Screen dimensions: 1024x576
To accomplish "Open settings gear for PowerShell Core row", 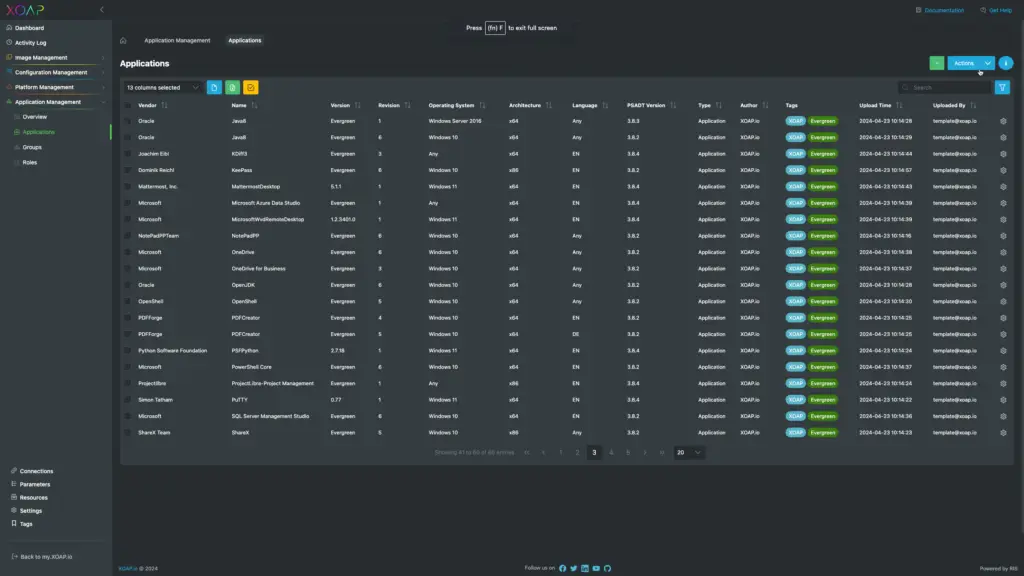I will [x=1003, y=367].
